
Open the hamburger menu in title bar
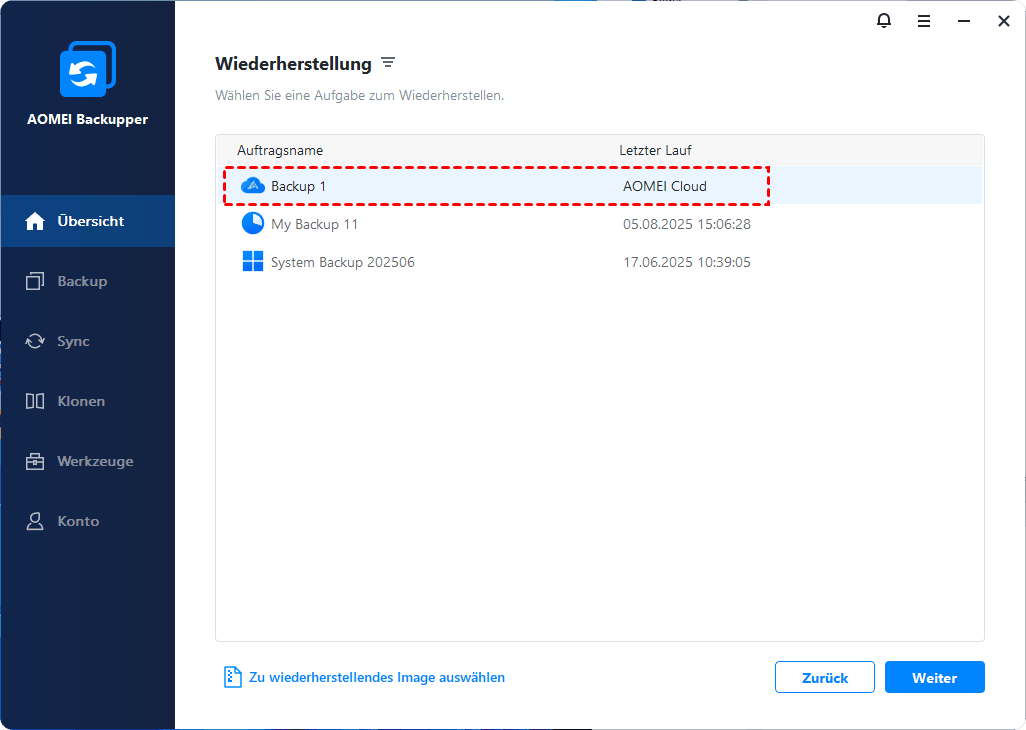tap(924, 22)
